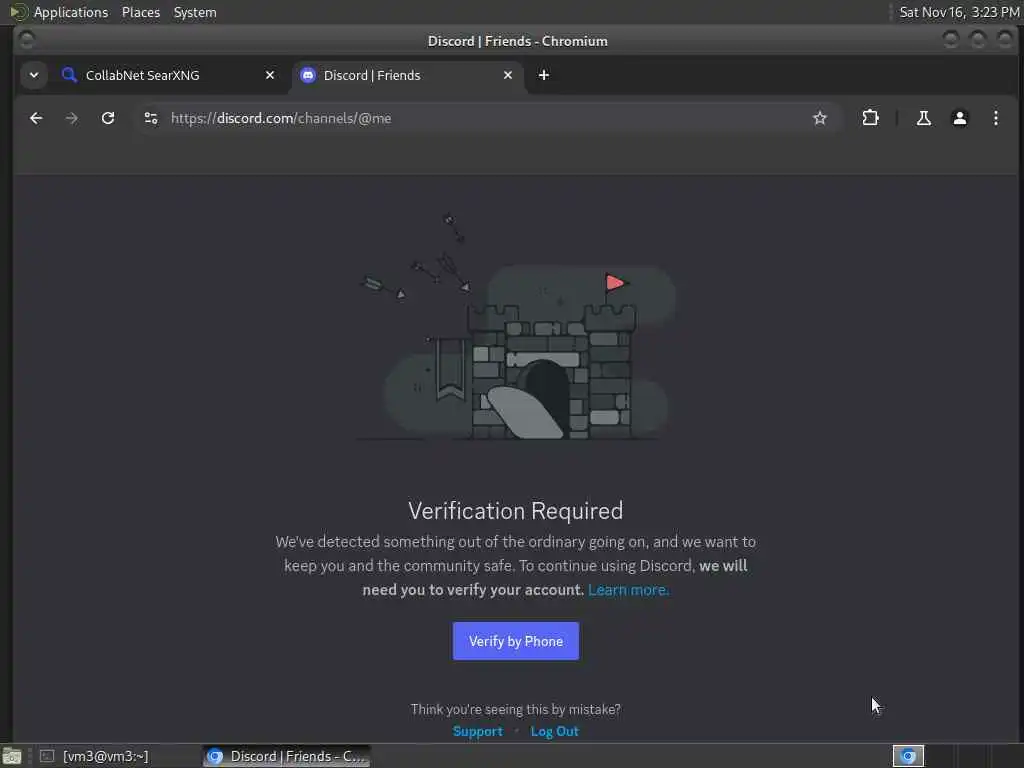This screenshot has height=768, width=1024.
Task: Open Chromium three-dot menu
Action: (x=995, y=118)
